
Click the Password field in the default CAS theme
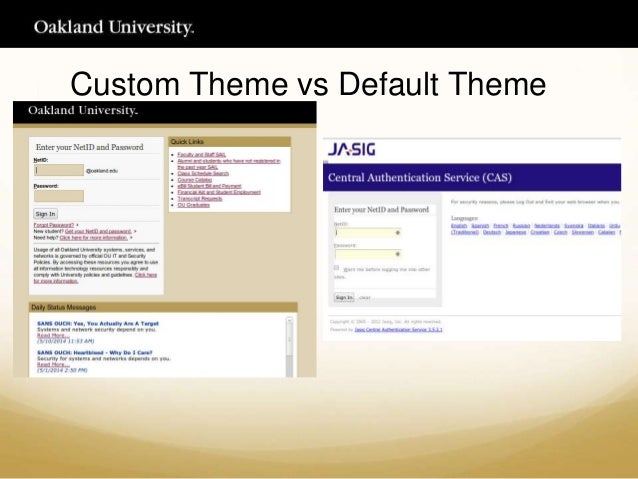368,254
